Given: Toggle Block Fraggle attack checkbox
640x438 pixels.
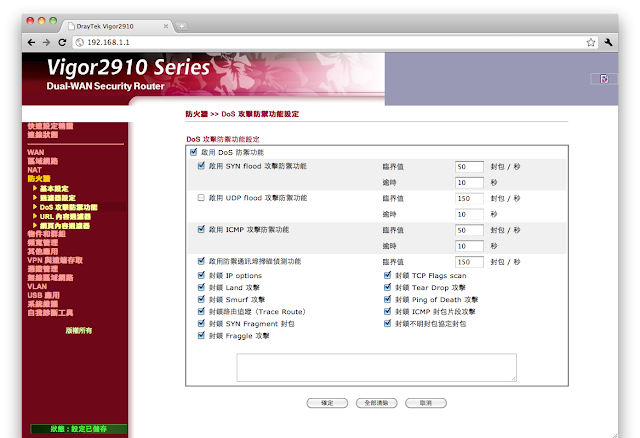Looking at the screenshot, I should pos(201,336).
